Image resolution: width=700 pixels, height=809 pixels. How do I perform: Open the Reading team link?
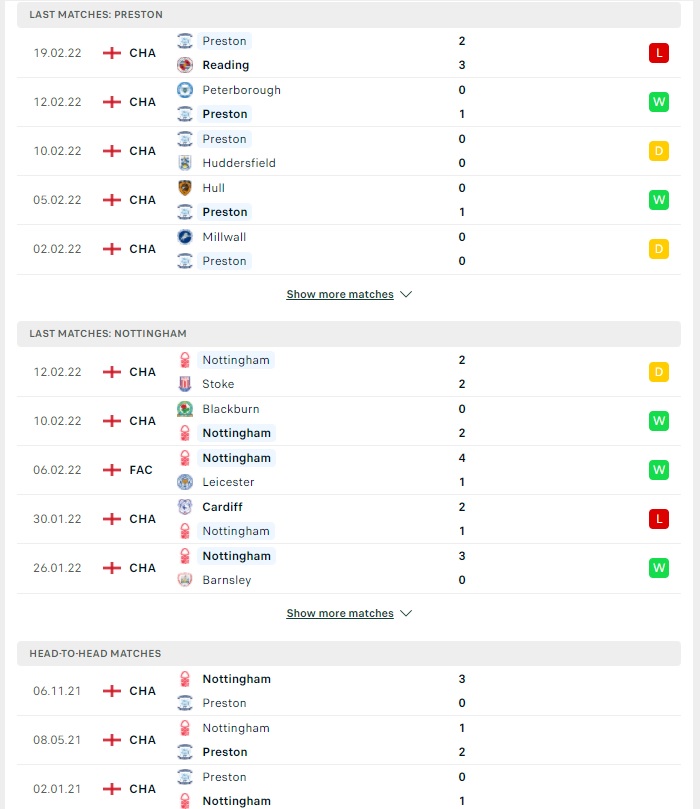[x=226, y=65]
